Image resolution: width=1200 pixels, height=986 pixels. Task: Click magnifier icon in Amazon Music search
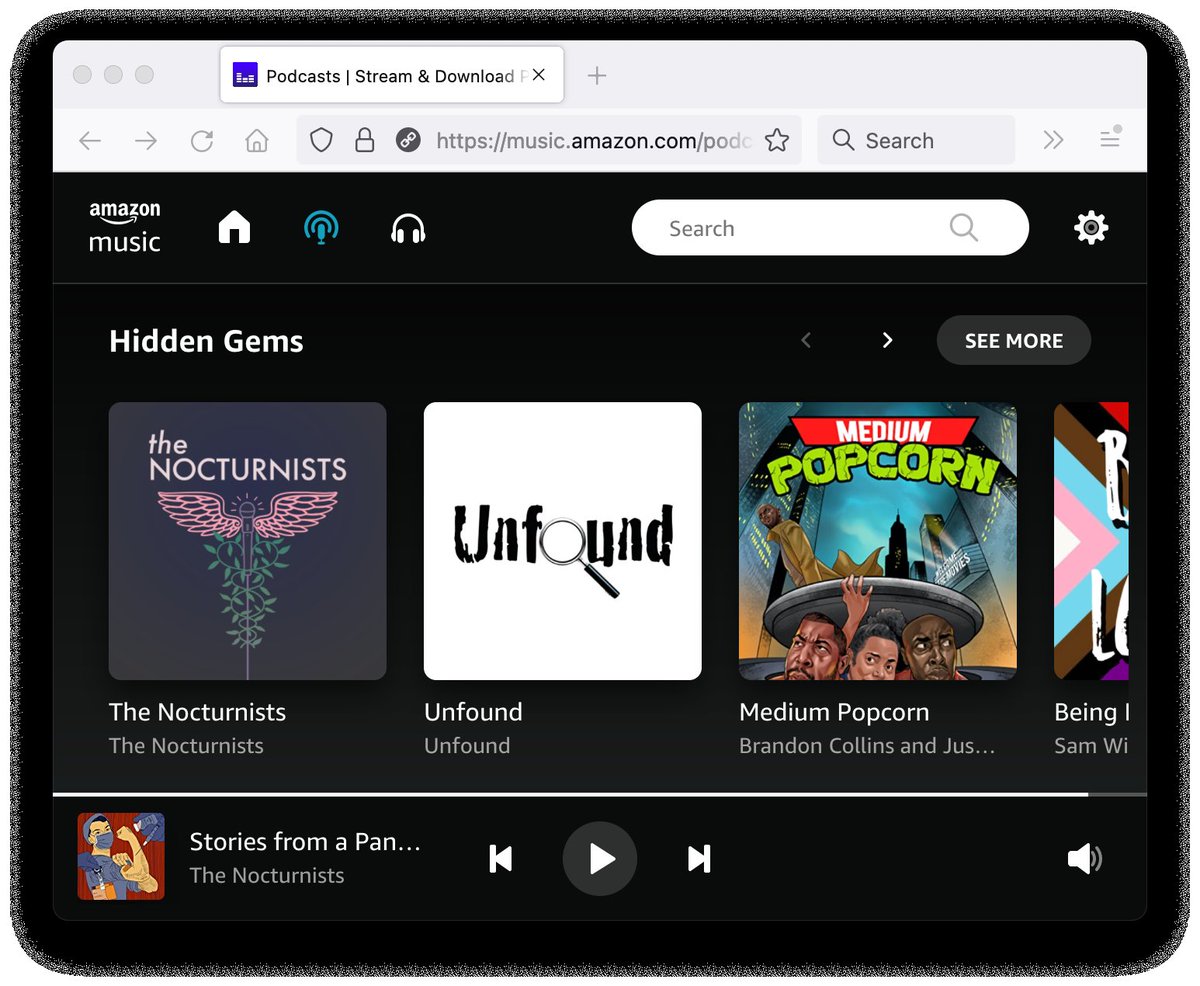964,228
